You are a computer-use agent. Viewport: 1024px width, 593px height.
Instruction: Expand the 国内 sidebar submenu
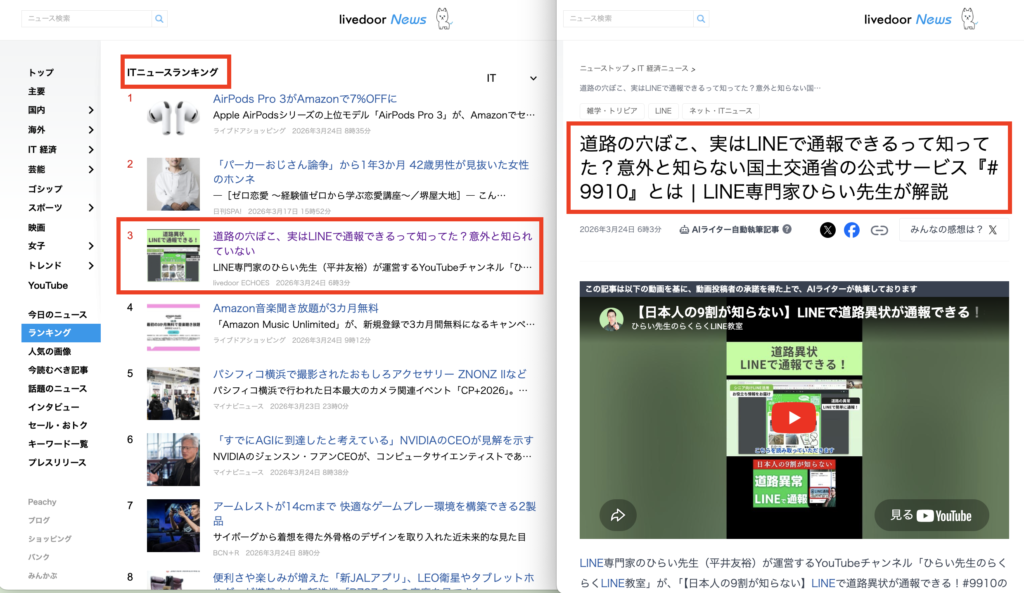pyautogui.click(x=91, y=110)
